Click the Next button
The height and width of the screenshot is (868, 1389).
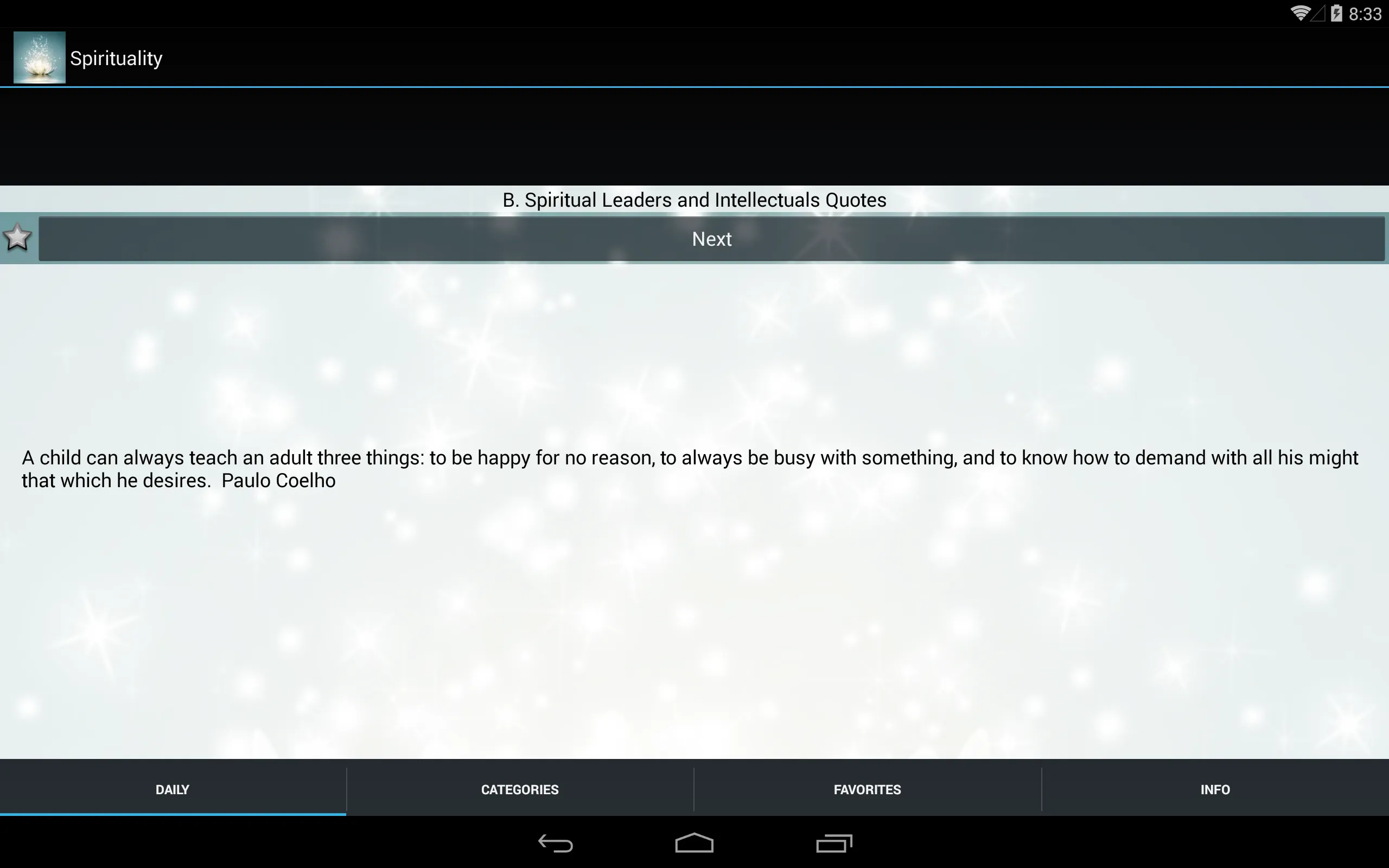(711, 239)
